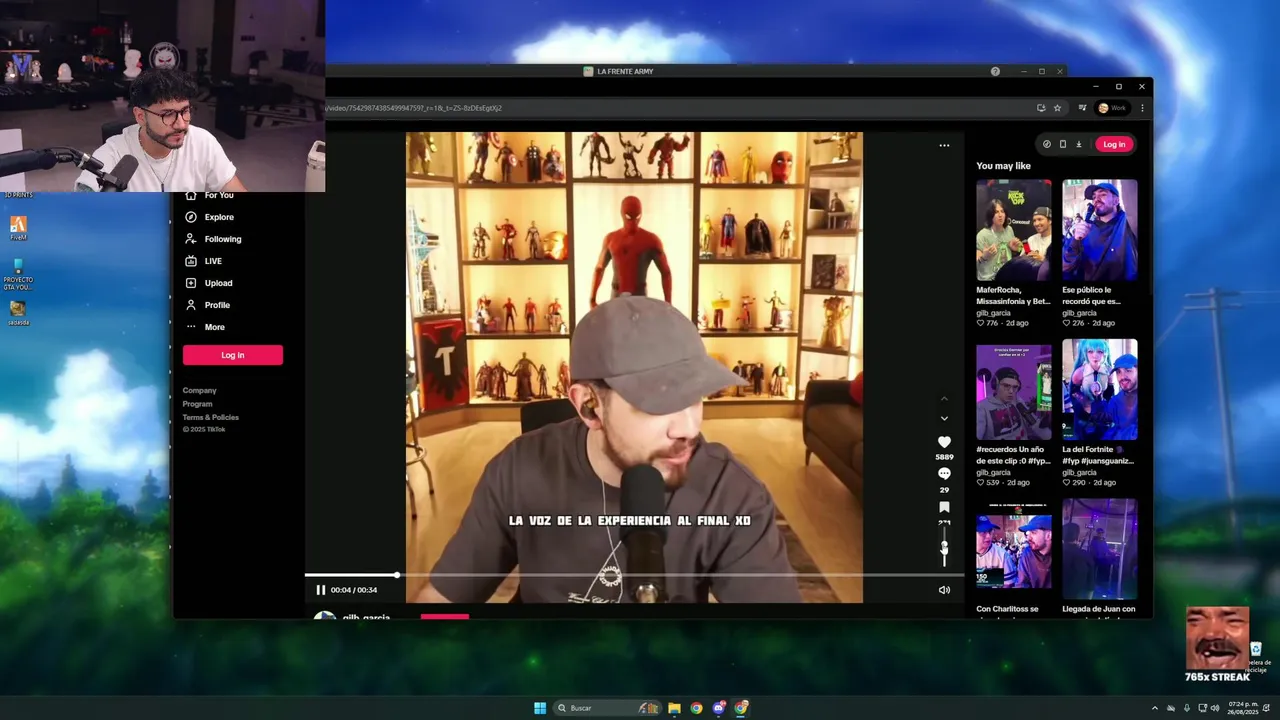Screen dimensions: 1280x720
Task: Click the Following people icon
Action: point(191,239)
